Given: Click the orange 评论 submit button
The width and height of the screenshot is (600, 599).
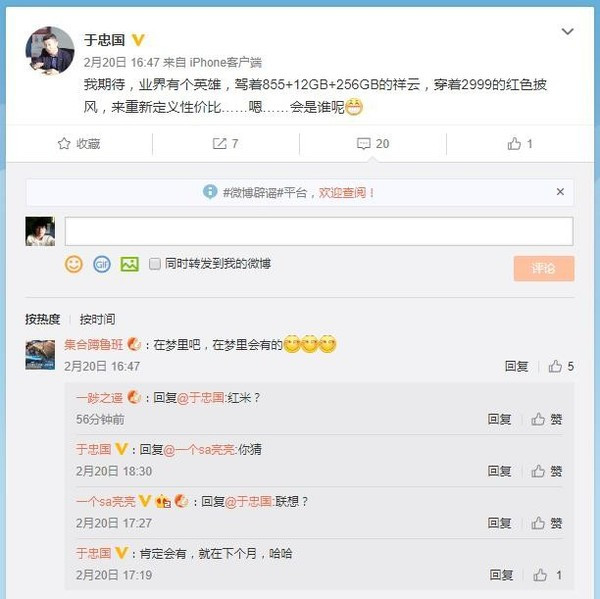Looking at the screenshot, I should (544, 268).
